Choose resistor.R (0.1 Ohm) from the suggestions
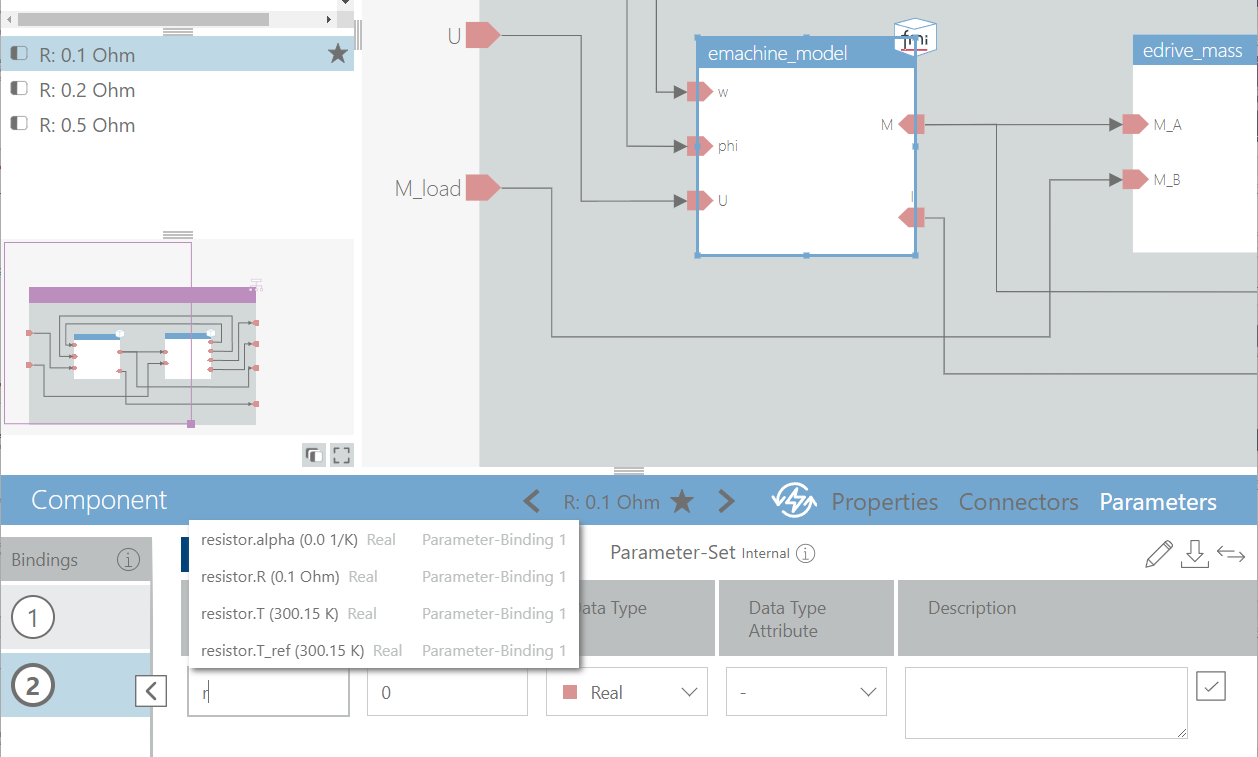This screenshot has width=1258, height=757. [270, 577]
